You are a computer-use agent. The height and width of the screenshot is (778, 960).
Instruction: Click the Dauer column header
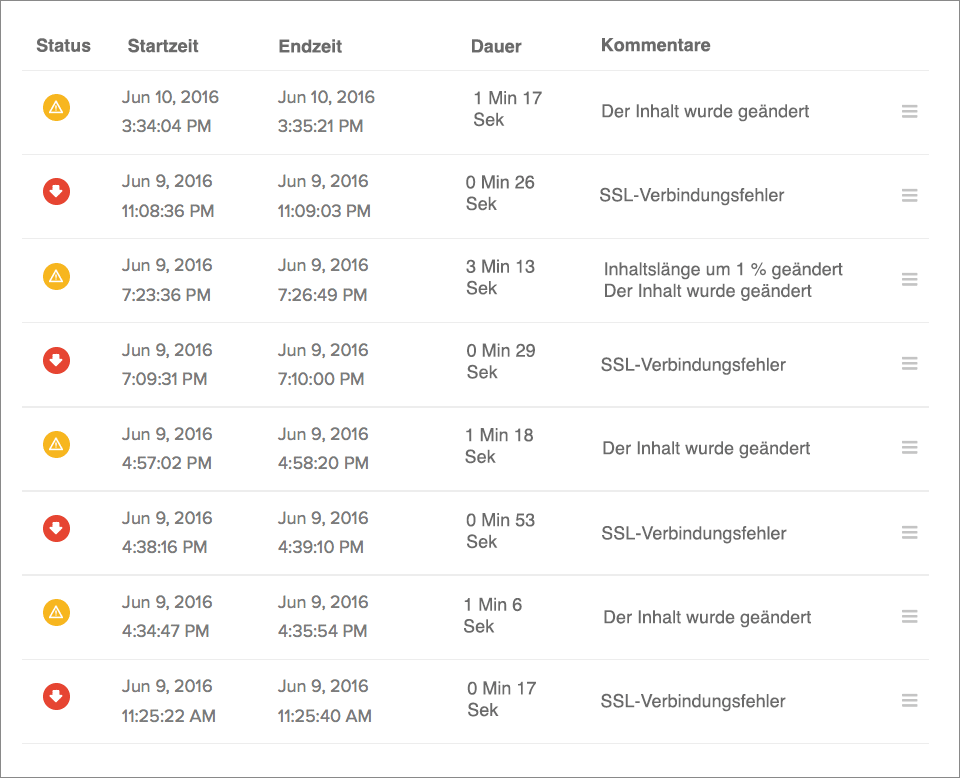[x=496, y=46]
